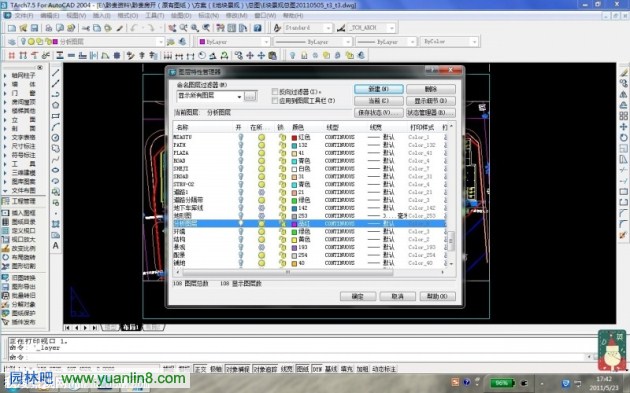Click the 当前(C) set current button
630x393 pixels.
pos(378,100)
